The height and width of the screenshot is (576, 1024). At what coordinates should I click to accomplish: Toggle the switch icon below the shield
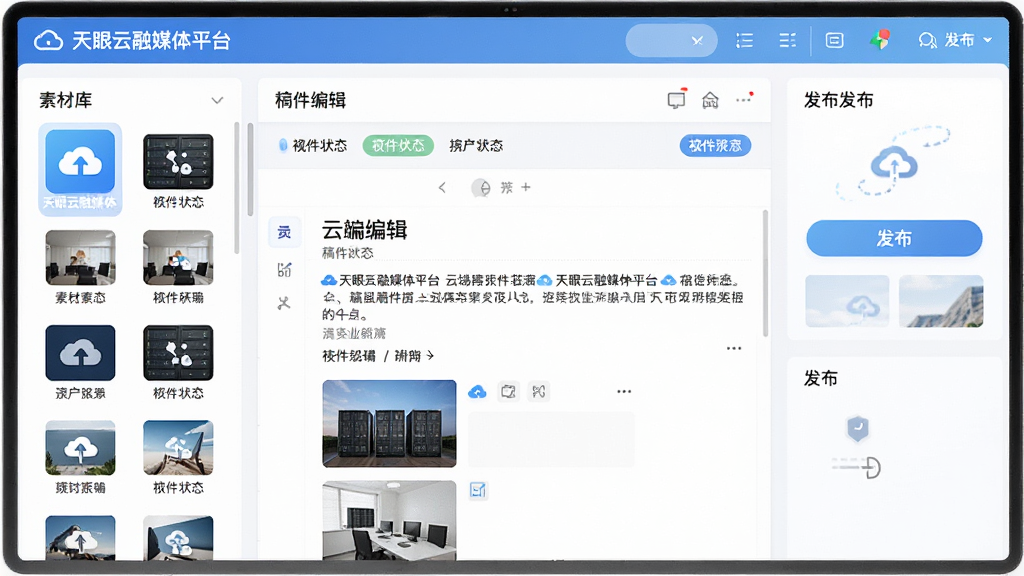[x=856, y=466]
